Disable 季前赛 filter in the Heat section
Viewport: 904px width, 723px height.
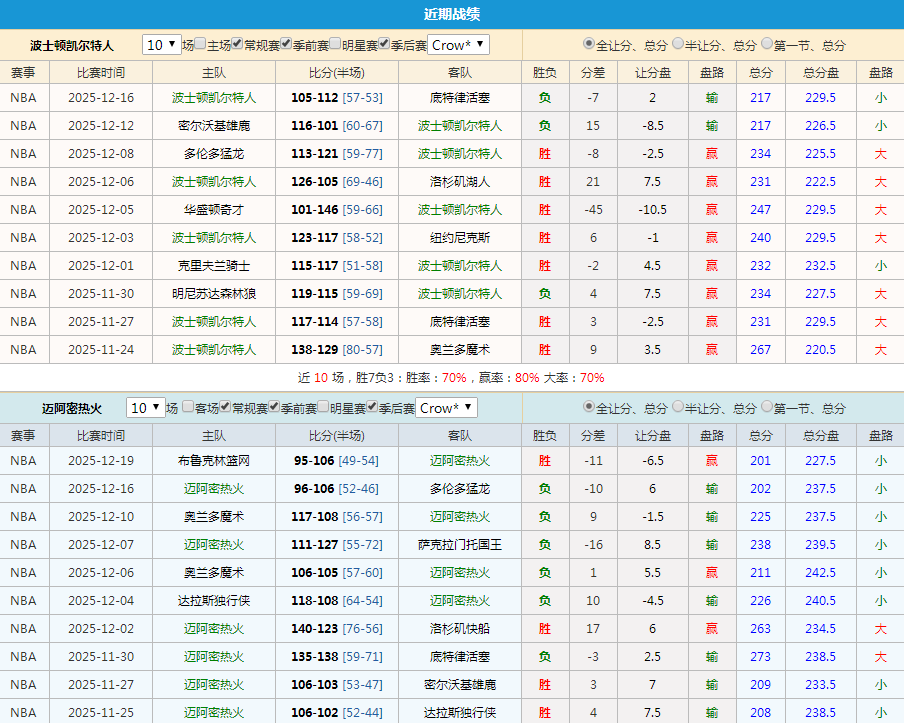click(273, 407)
